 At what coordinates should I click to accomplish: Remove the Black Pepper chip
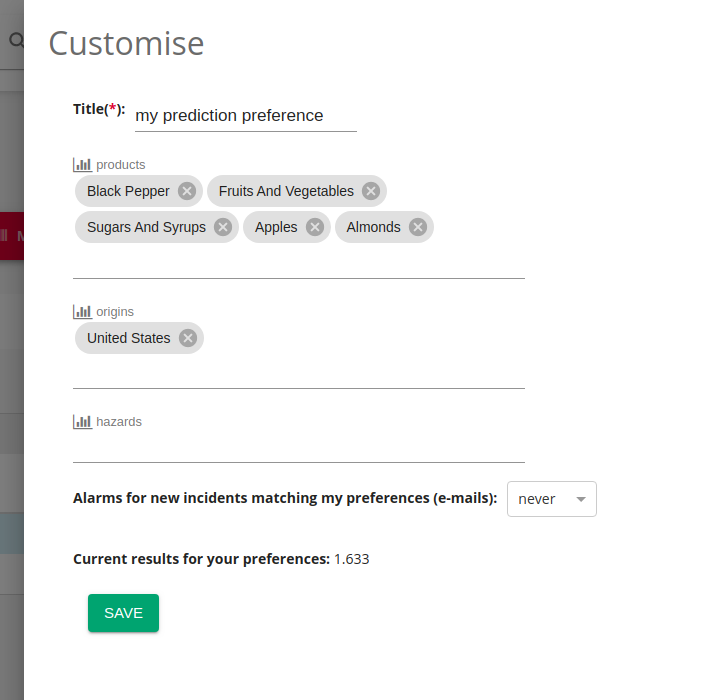(x=187, y=191)
